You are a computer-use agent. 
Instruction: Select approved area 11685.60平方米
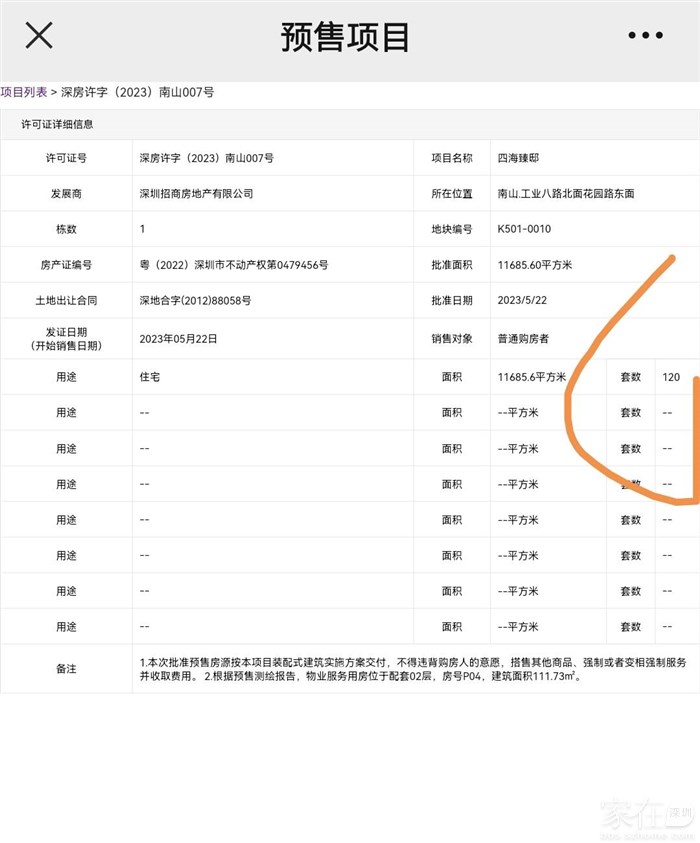point(535,265)
